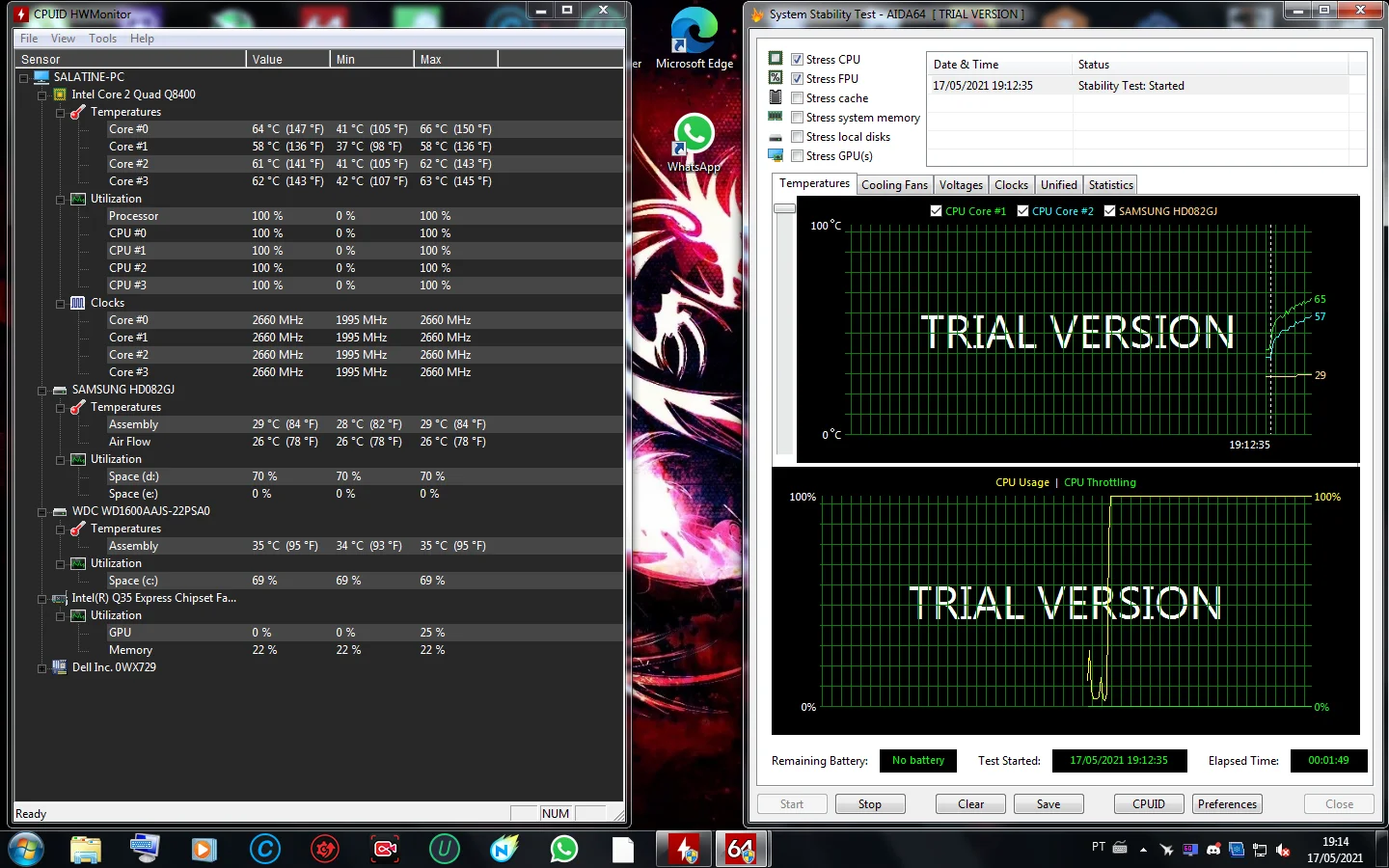Click the disk icon beside Stress local disks
This screenshot has width=1389, height=868.
click(776, 137)
